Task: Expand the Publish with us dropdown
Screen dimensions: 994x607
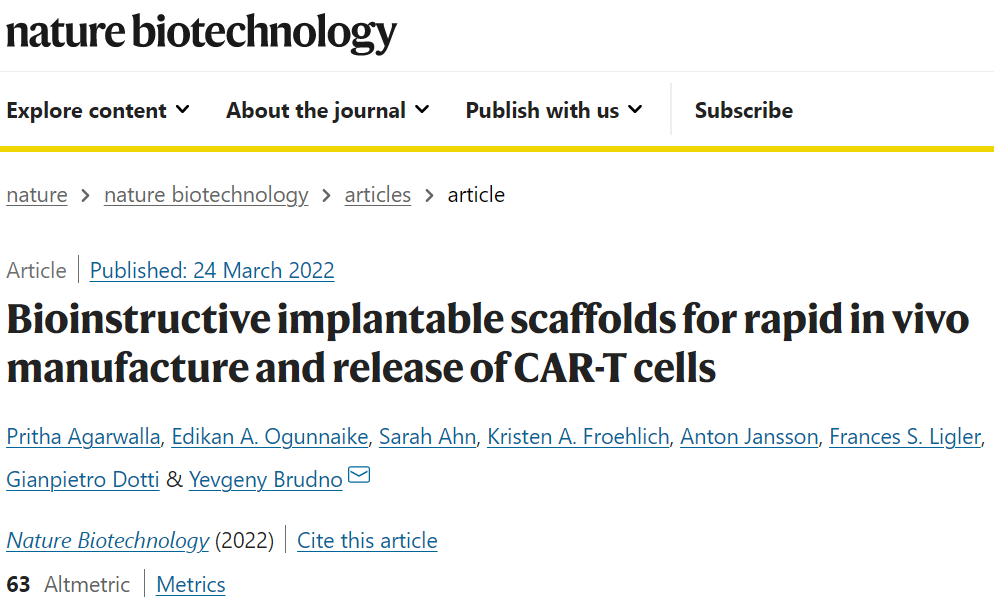Action: coord(554,110)
